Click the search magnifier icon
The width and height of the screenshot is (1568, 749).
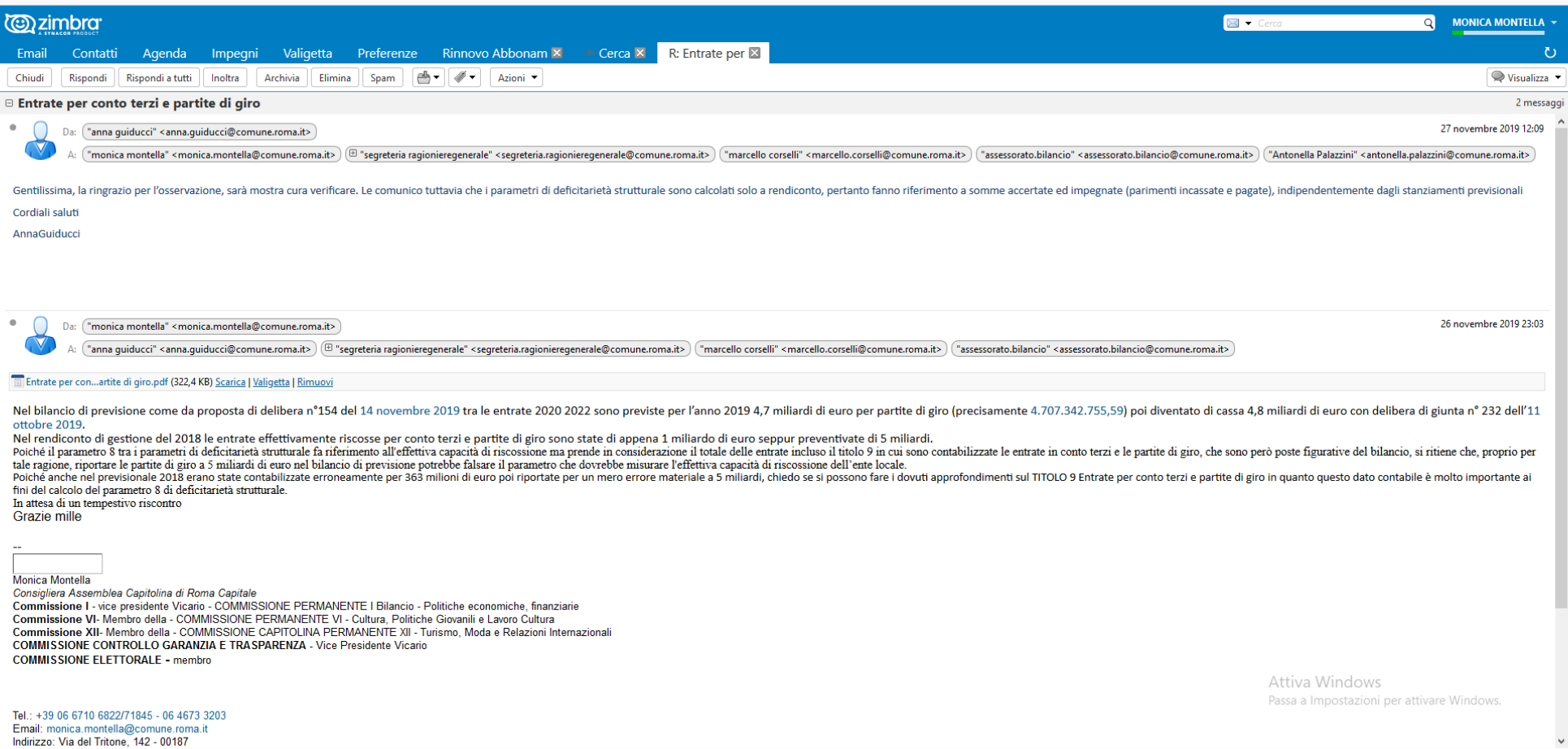click(1428, 24)
